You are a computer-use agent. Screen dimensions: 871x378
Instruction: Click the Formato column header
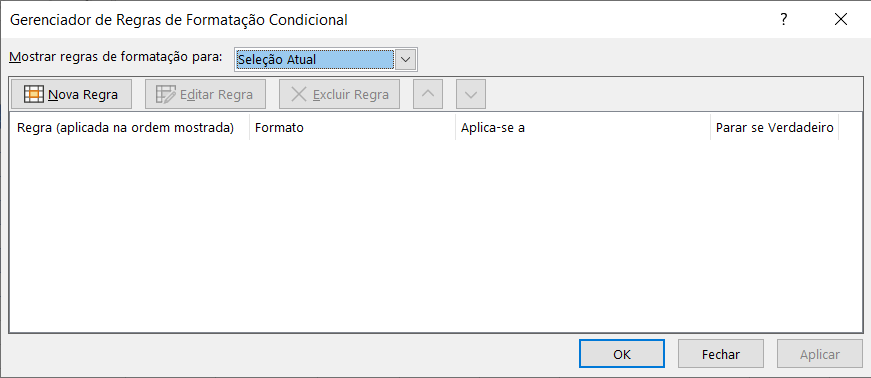click(x=352, y=128)
